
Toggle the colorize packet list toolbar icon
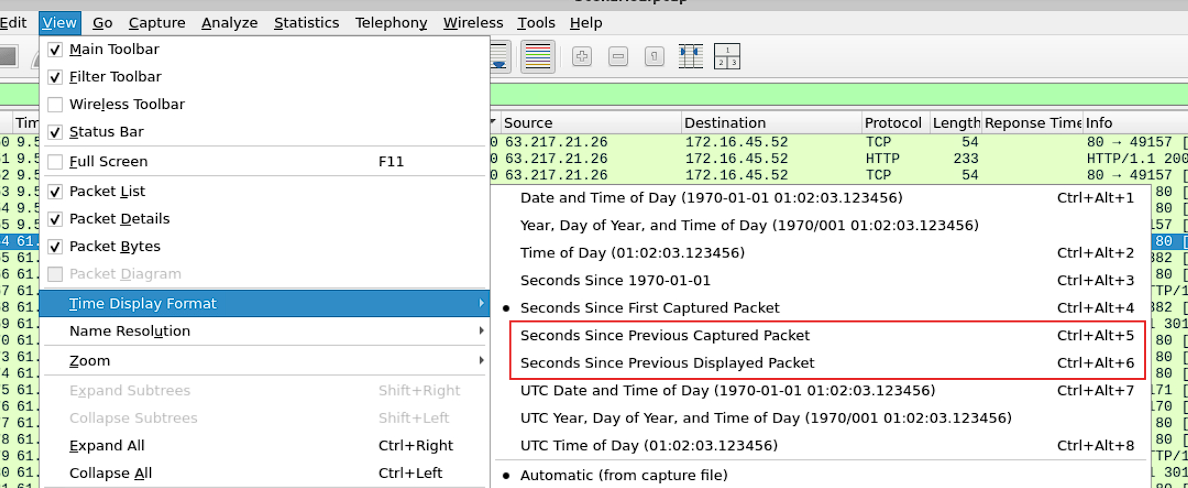click(x=538, y=57)
